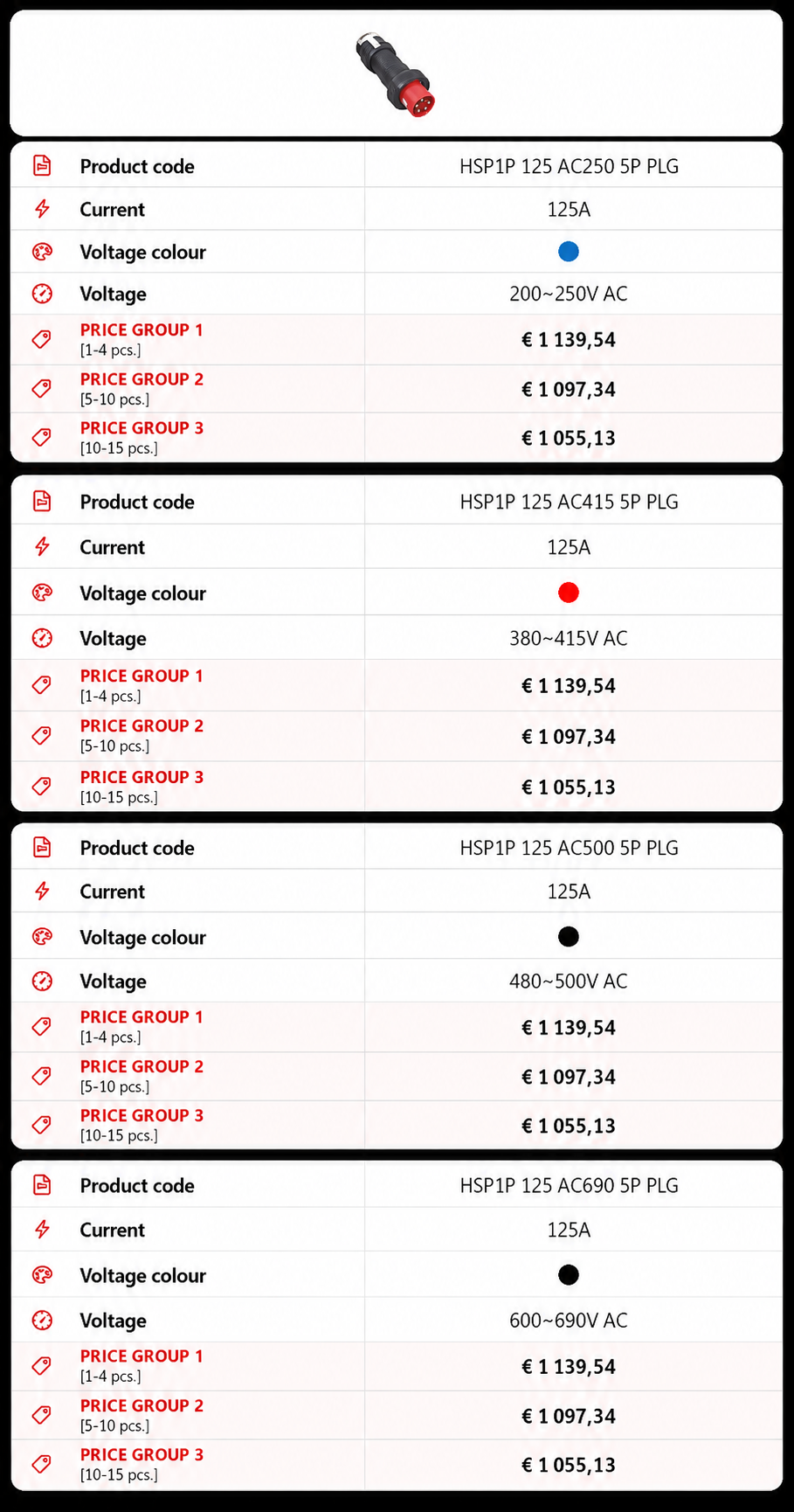Click price tag icon for AC250 Price Group 1

coord(42,339)
